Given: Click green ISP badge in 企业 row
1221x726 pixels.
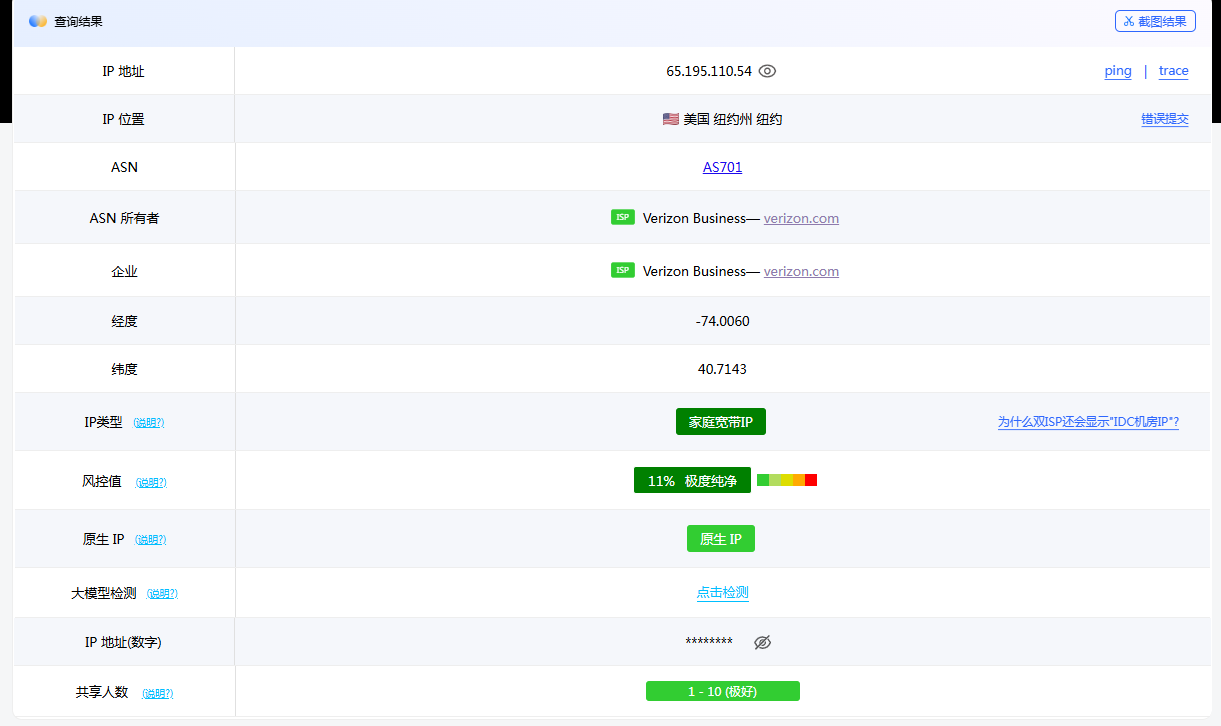Looking at the screenshot, I should point(623,270).
